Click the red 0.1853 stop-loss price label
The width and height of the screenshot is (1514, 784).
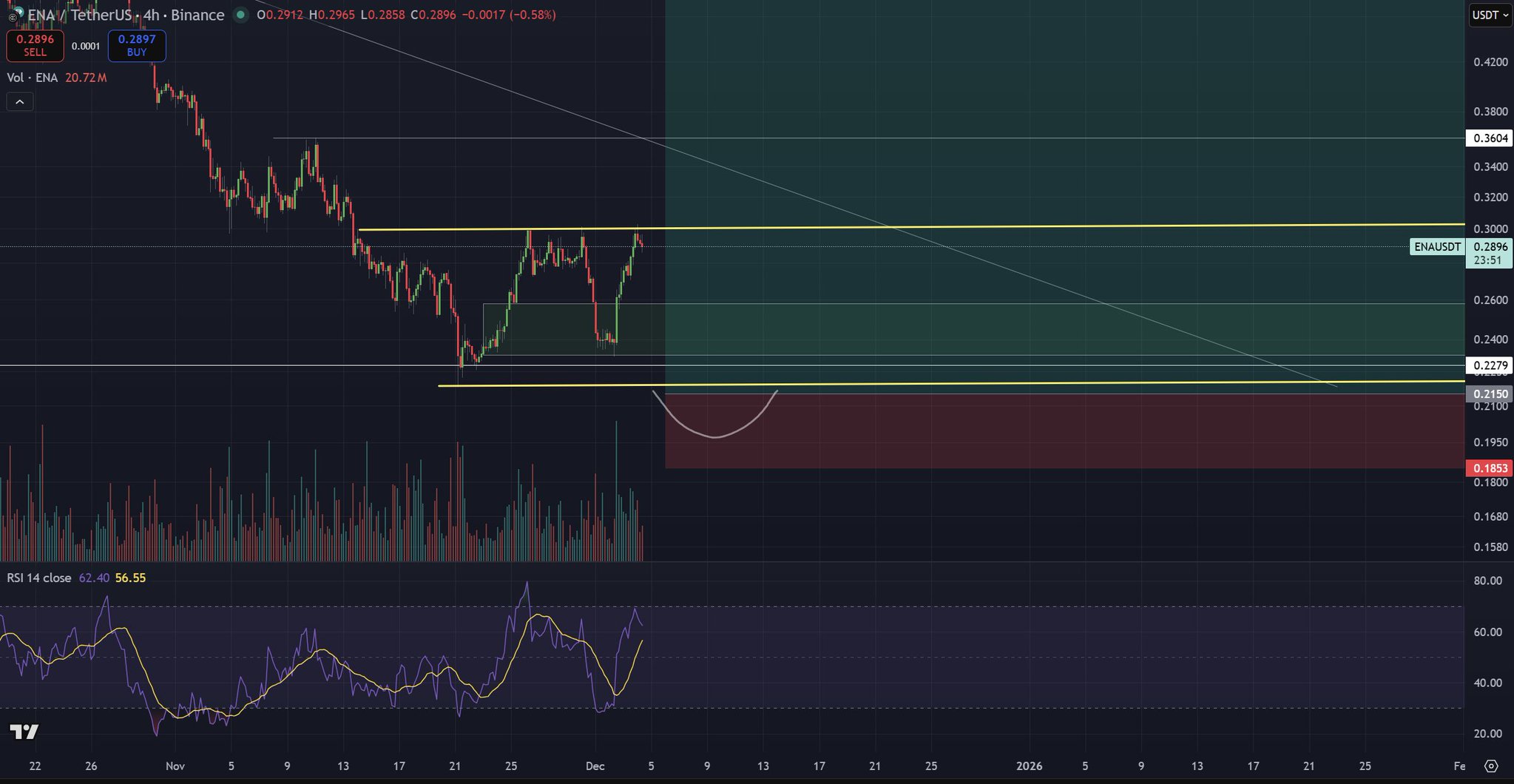[x=1490, y=468]
